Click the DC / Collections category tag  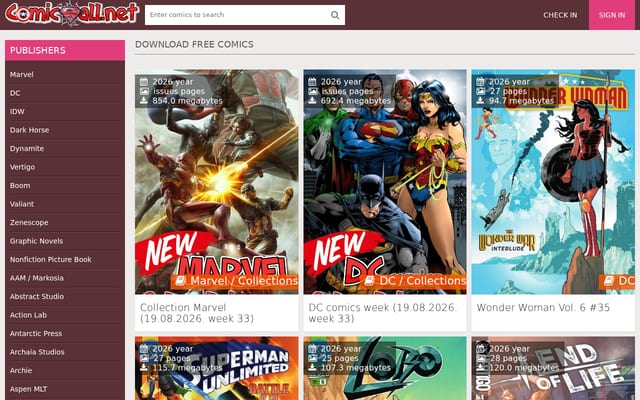[413, 281]
